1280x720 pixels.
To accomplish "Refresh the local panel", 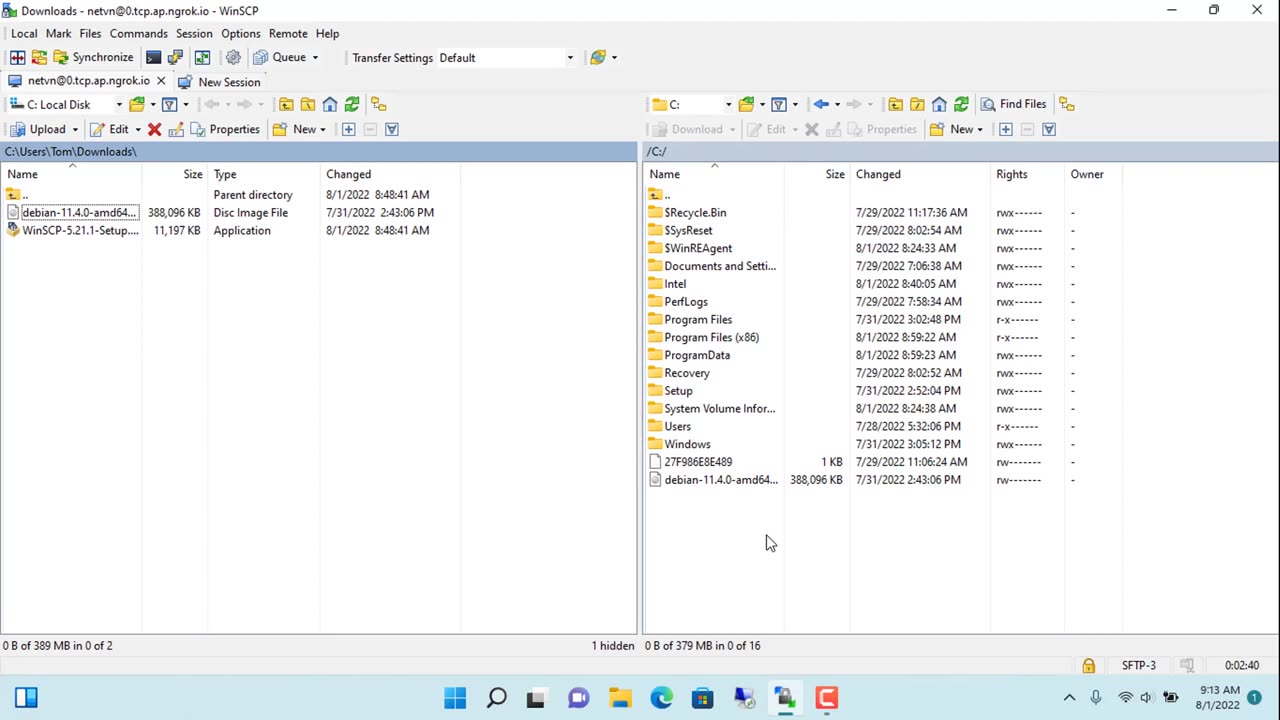I will pyautogui.click(x=352, y=104).
